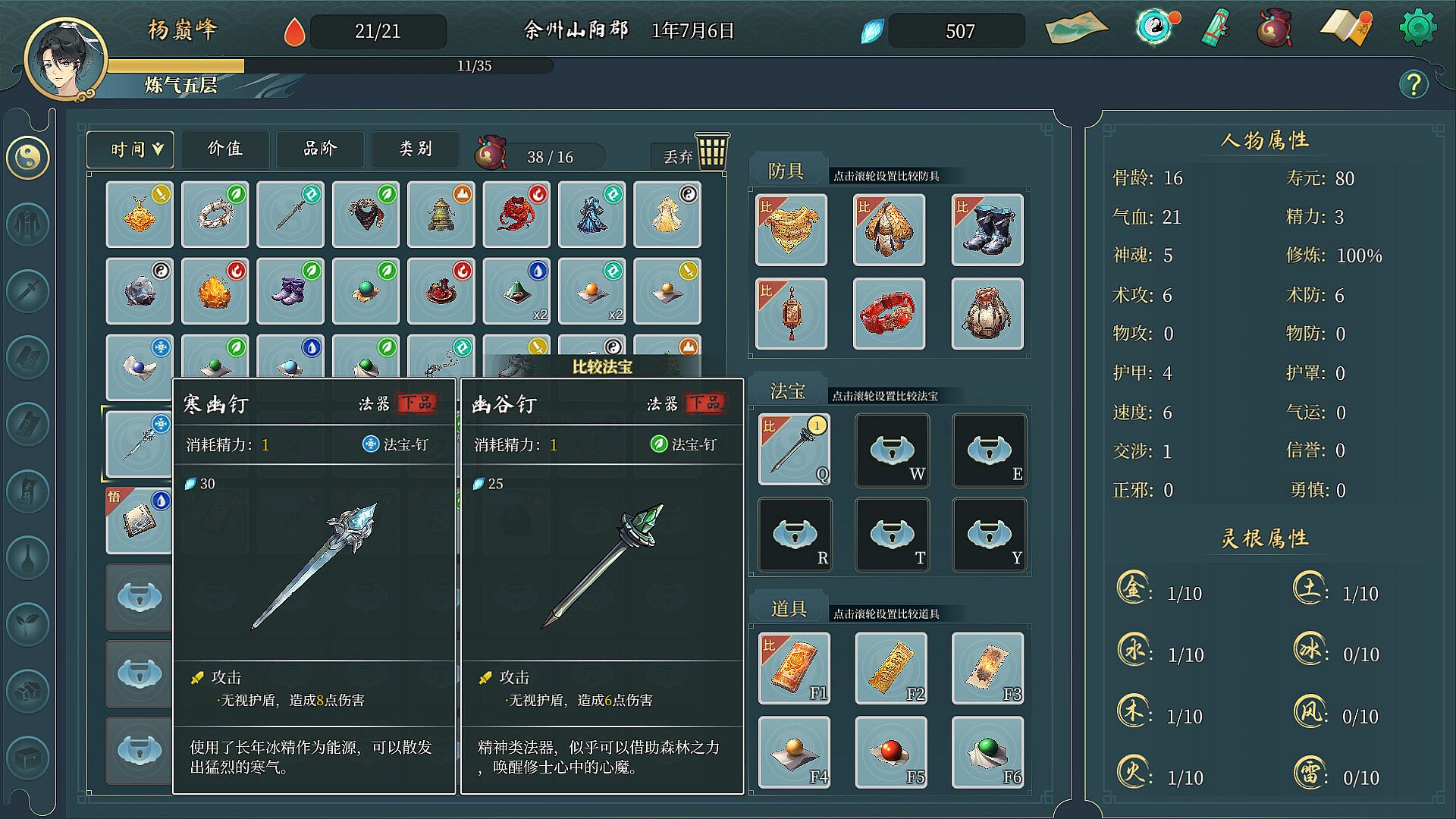Click the golden scarf armor slot
The height and width of the screenshot is (819, 1456).
[791, 230]
